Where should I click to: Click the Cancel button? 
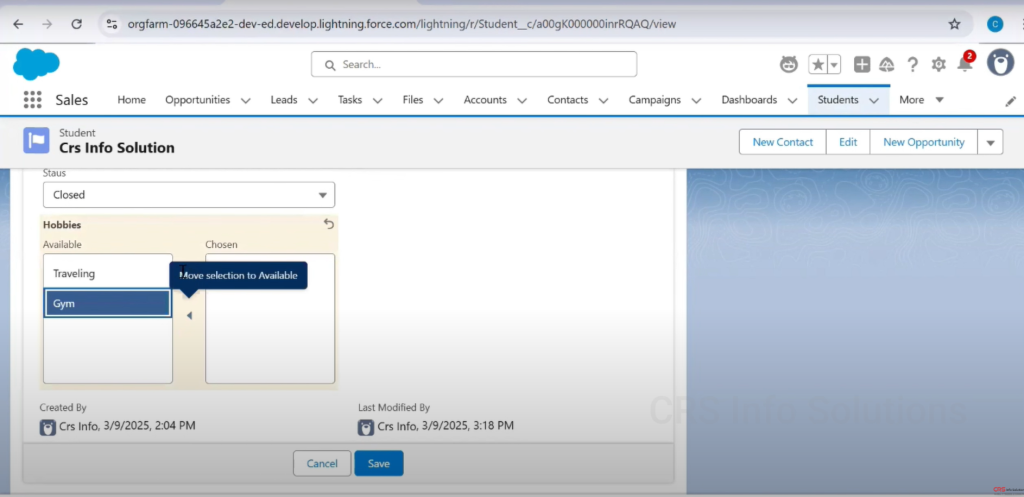pos(322,464)
